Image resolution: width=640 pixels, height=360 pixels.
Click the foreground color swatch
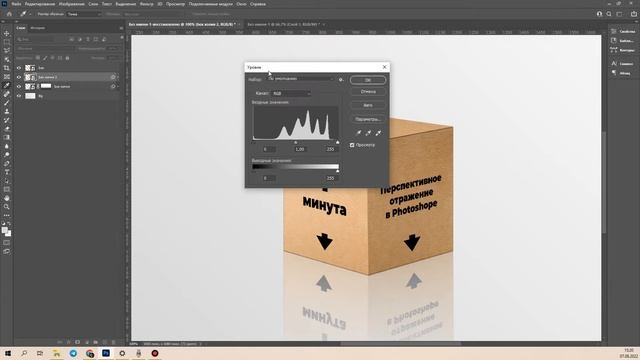5,230
